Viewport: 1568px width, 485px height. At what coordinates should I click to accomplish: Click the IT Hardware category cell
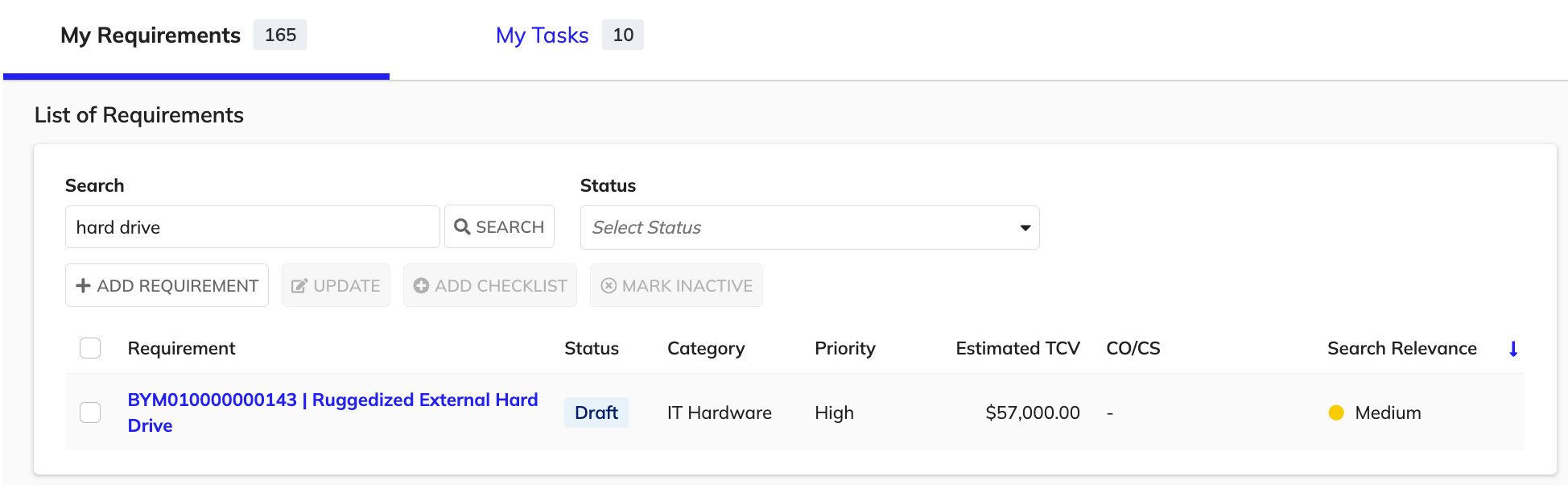point(720,412)
